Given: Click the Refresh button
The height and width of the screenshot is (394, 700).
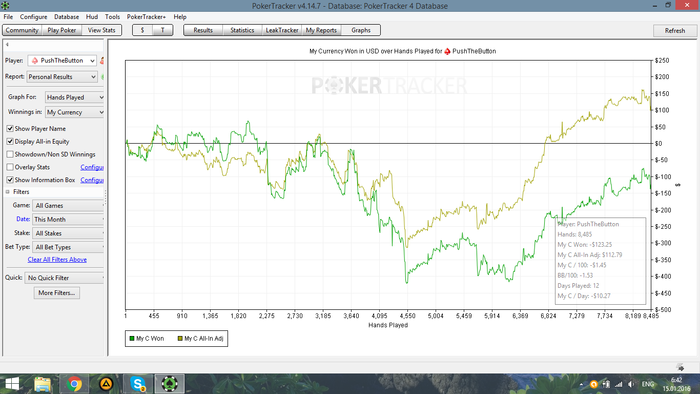Looking at the screenshot, I should pyautogui.click(x=675, y=31).
